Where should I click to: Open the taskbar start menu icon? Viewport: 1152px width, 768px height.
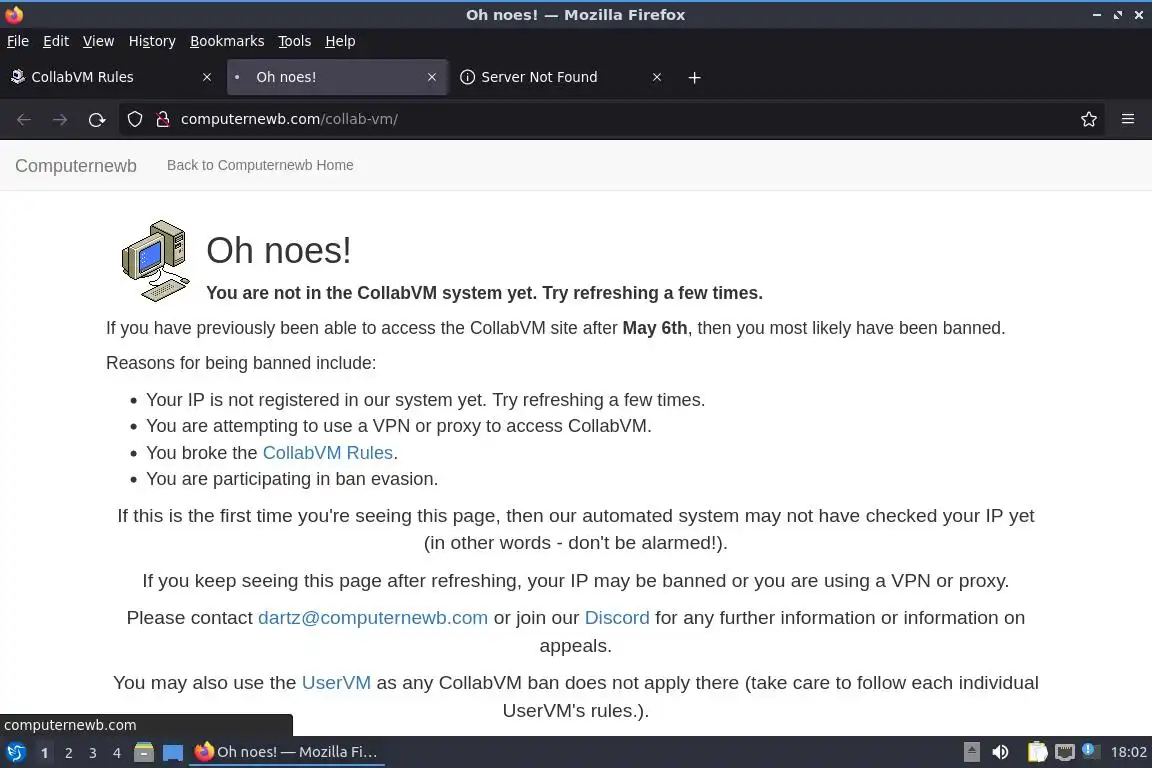click(15, 753)
